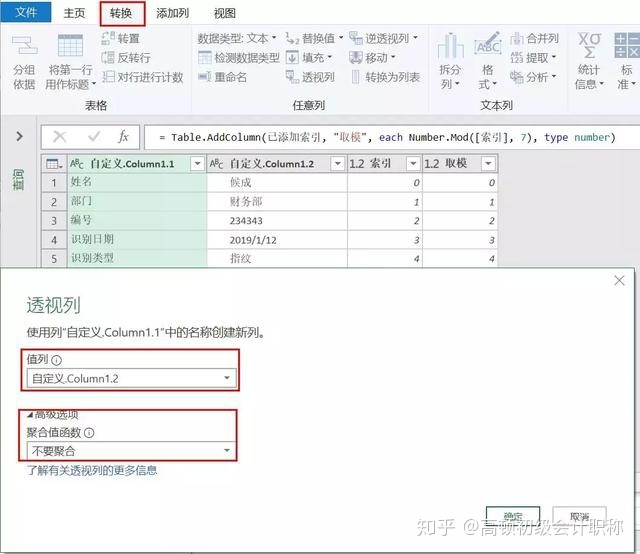The width and height of the screenshot is (640, 554).
Task: Open filter dropdown of 索引 column
Action: point(413,164)
